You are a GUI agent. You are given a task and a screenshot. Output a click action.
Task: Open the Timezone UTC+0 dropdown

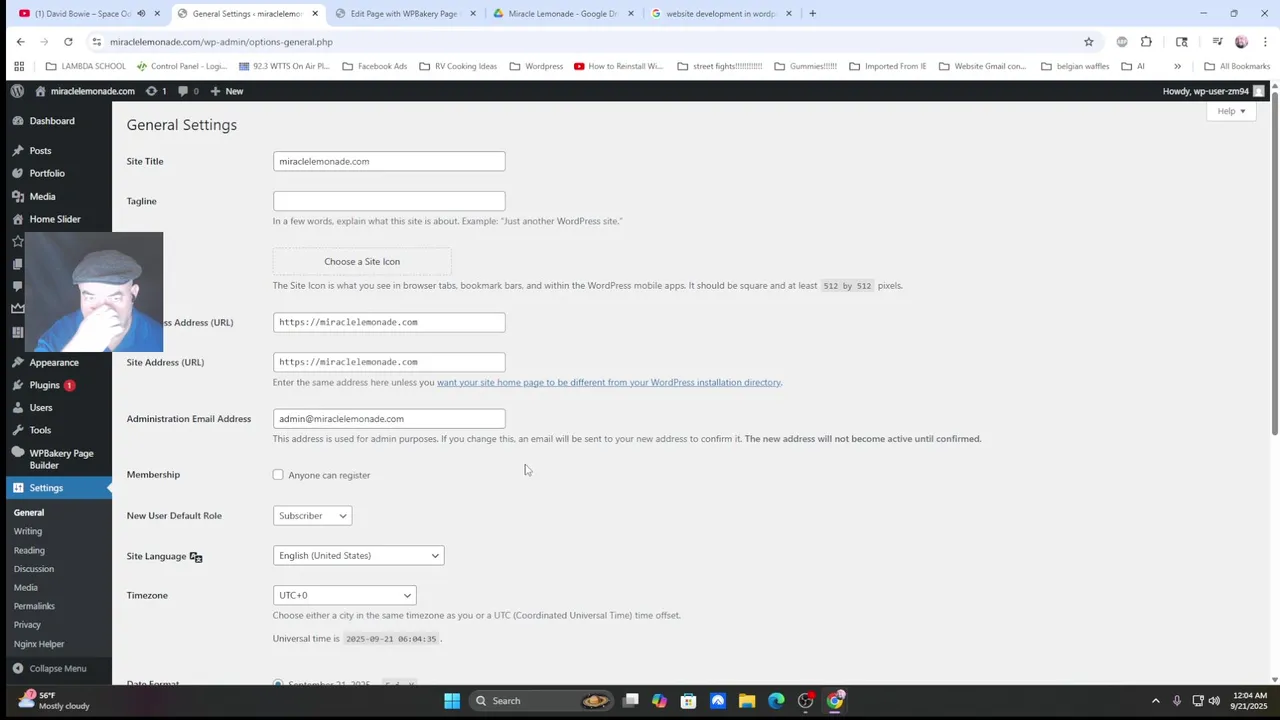click(344, 595)
